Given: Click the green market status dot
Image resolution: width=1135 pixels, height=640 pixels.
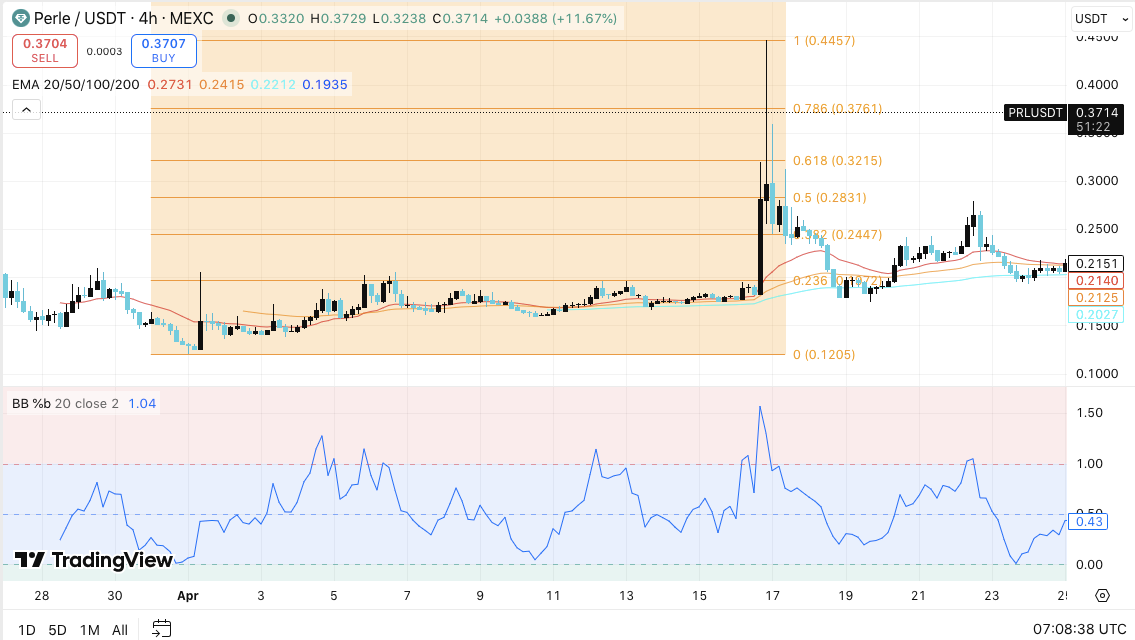Looking at the screenshot, I should (230, 18).
